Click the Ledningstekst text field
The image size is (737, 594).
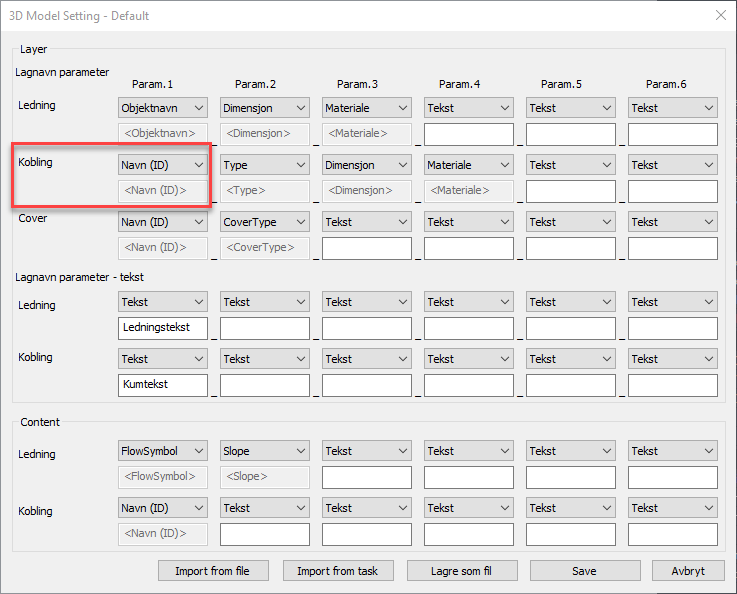tap(162, 328)
